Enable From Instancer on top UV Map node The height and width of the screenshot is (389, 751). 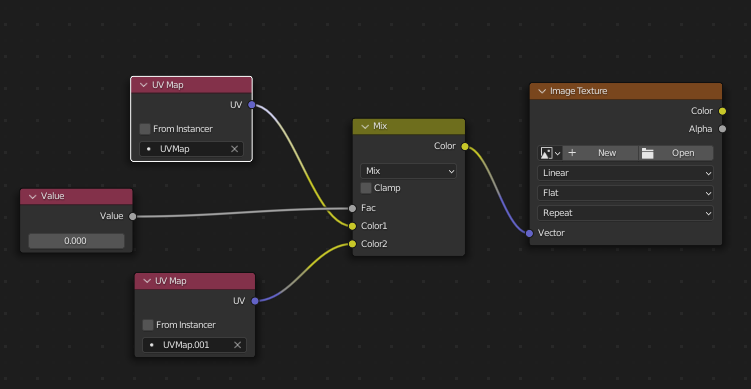tap(145, 129)
